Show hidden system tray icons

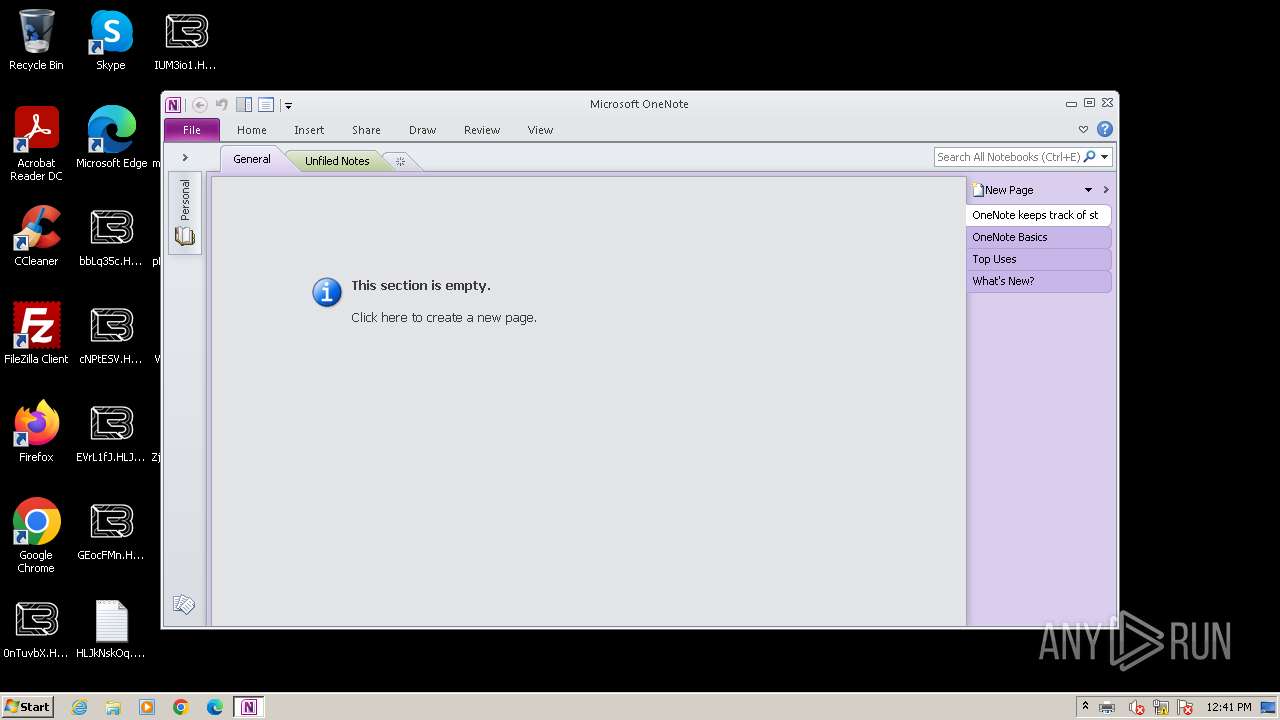click(1085, 707)
